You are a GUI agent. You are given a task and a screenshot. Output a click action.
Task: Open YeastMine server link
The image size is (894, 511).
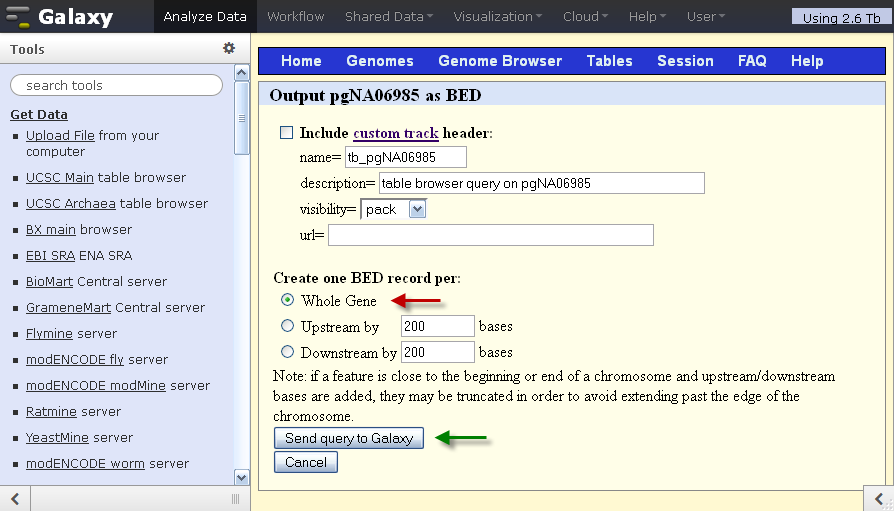[x=57, y=438]
